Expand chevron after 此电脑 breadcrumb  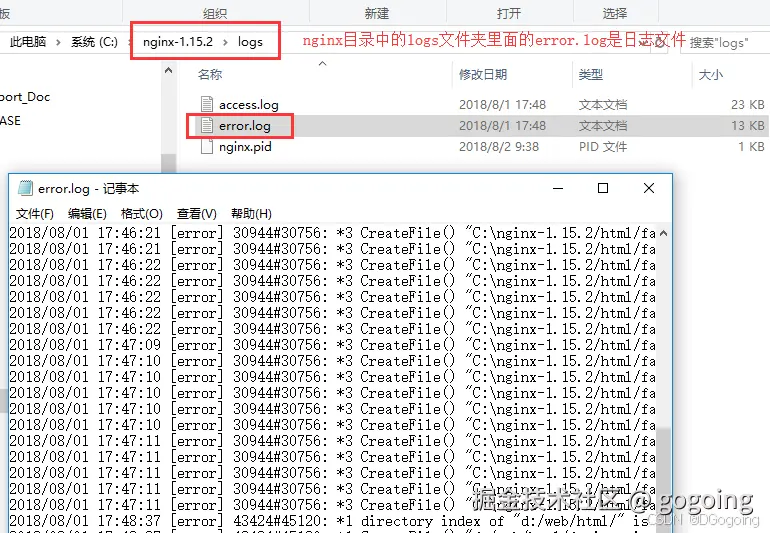point(58,42)
